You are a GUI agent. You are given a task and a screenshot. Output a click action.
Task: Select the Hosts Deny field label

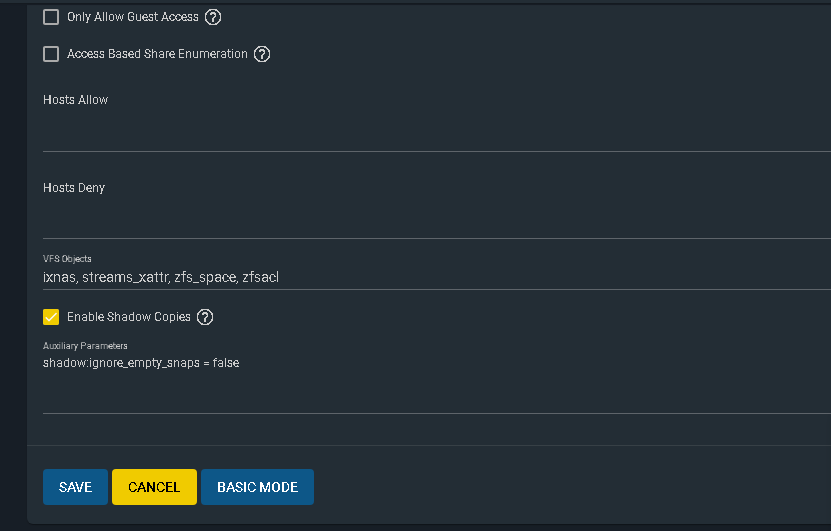click(74, 188)
